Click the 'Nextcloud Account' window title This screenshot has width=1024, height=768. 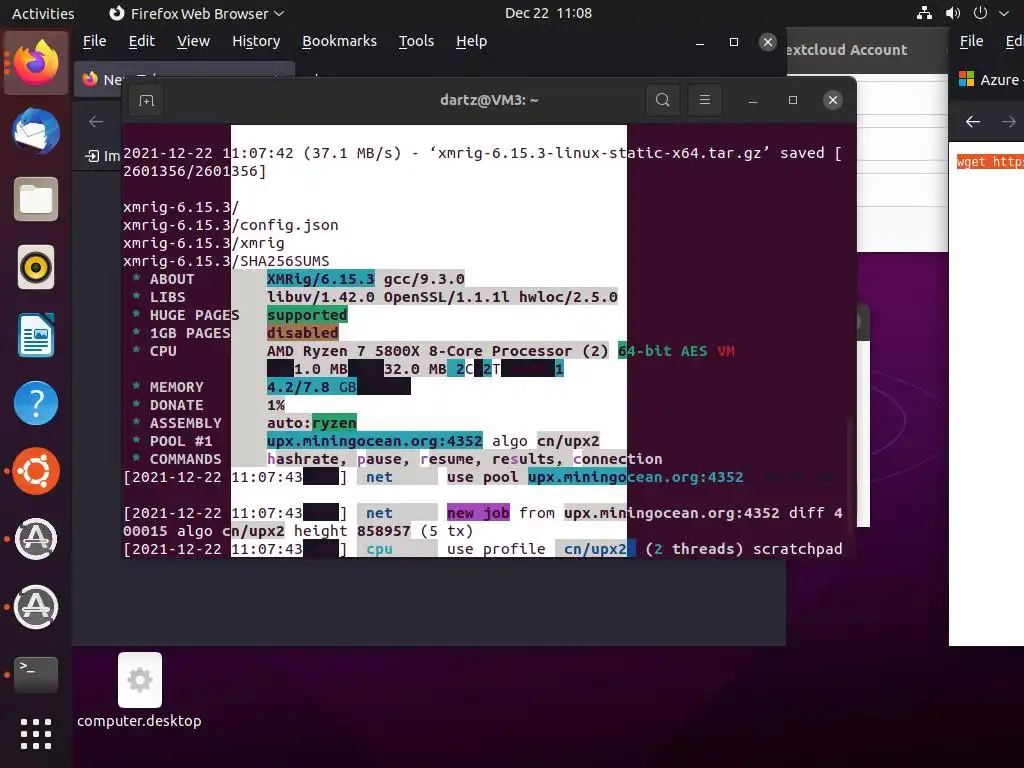[847, 50]
